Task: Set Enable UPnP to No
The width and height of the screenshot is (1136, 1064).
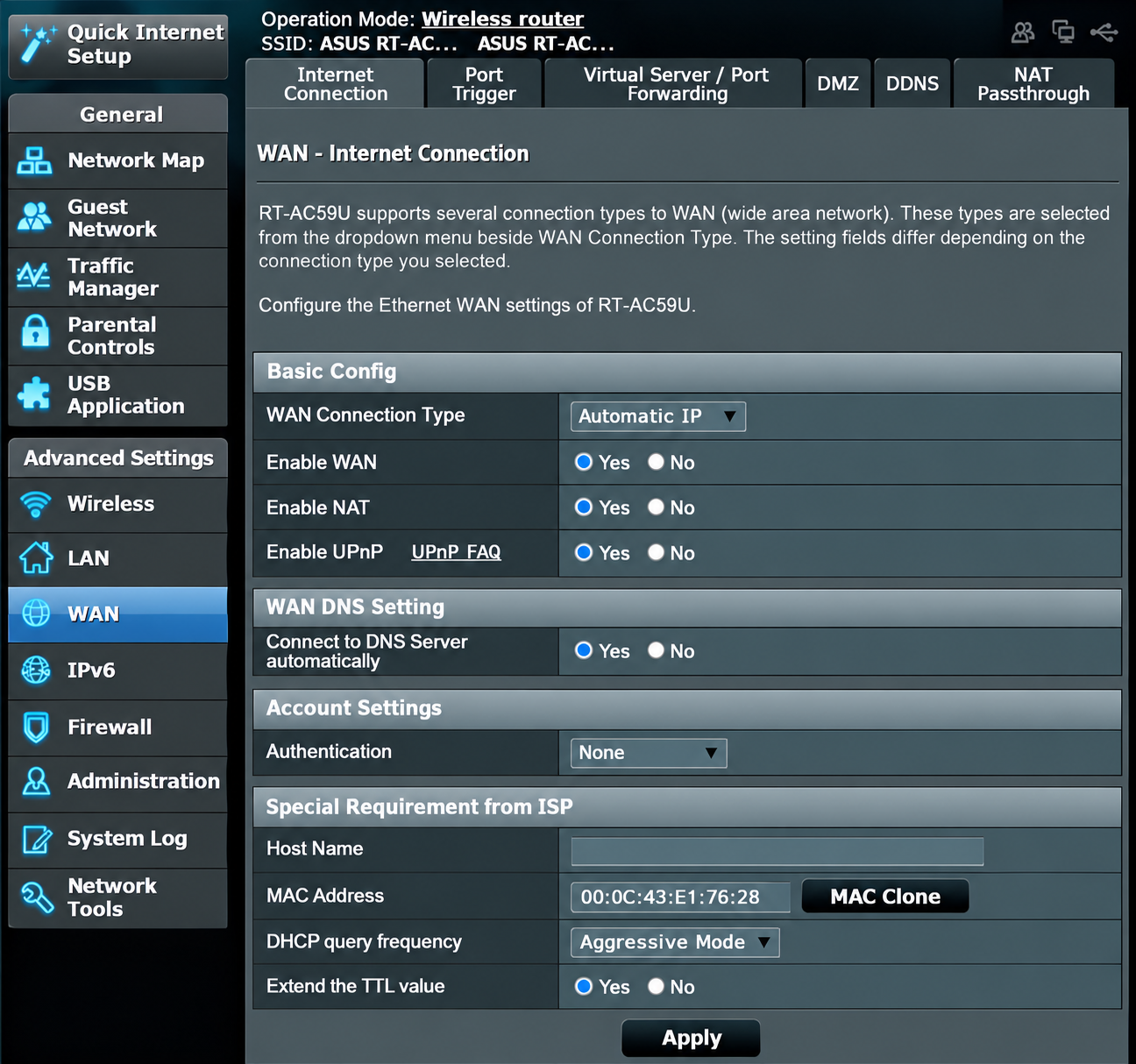Action: [656, 552]
